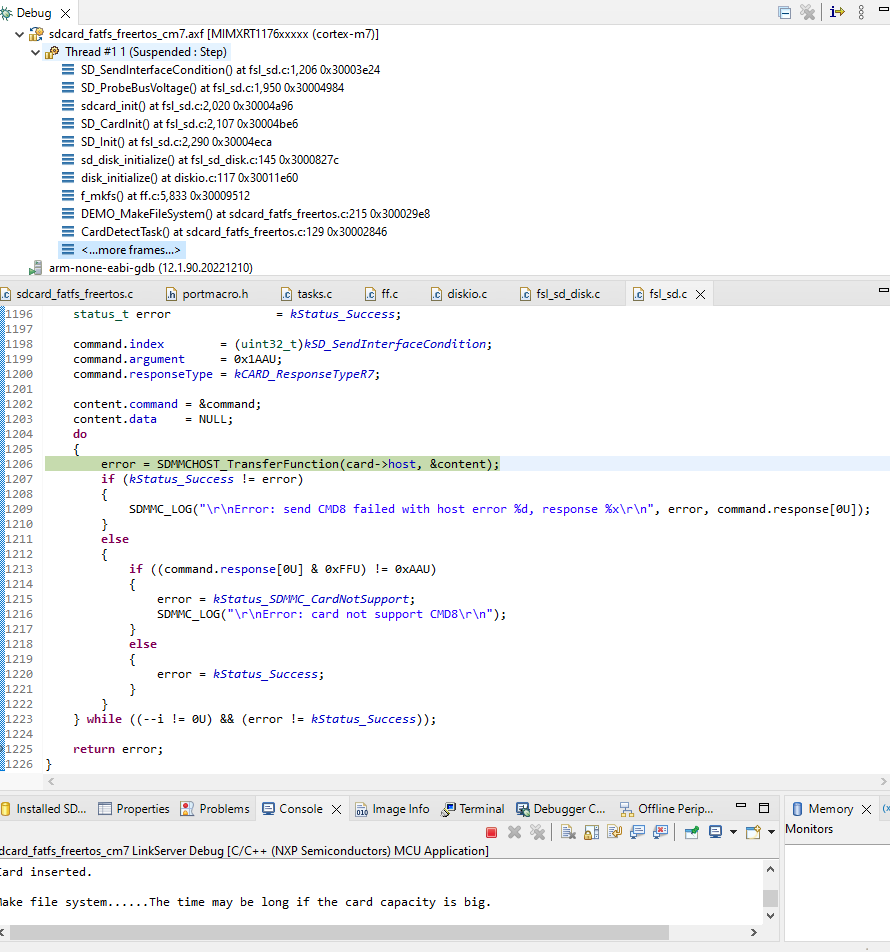
Task: Click the 'return error;' code line
Action: (x=118, y=749)
